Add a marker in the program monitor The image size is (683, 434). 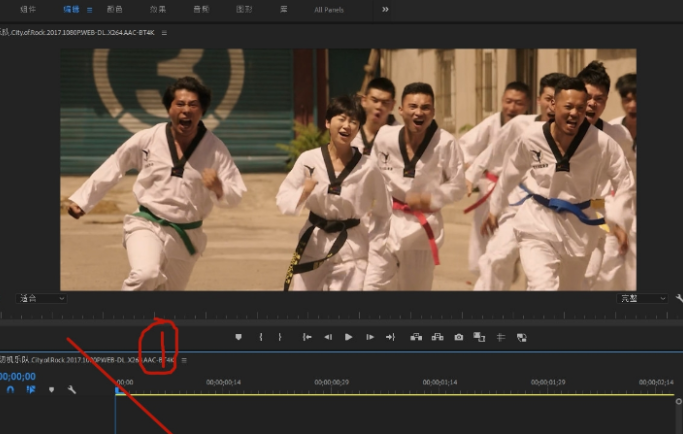pyautogui.click(x=238, y=337)
